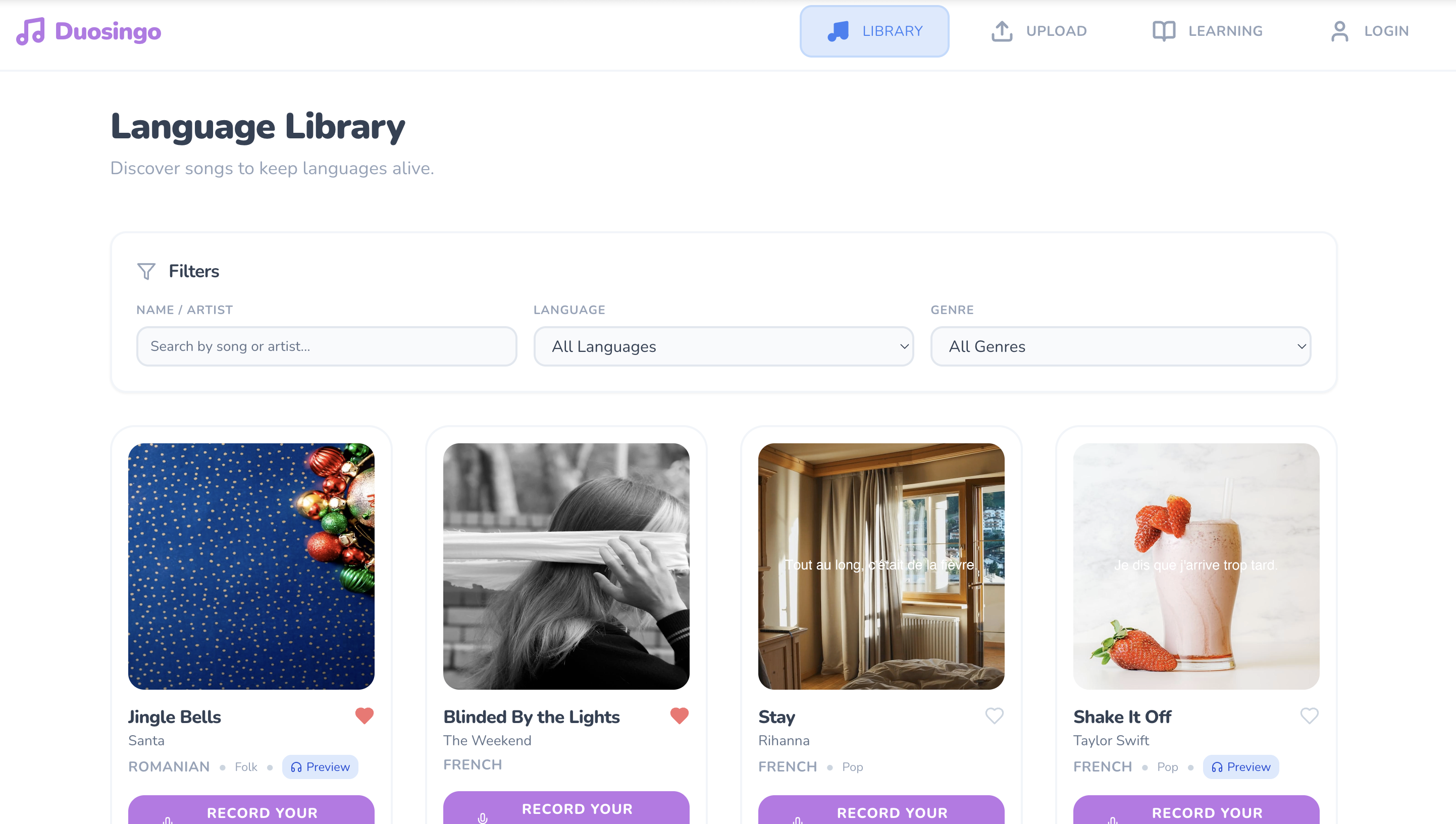Unfavorite Jingle Bells with the red heart

365,716
